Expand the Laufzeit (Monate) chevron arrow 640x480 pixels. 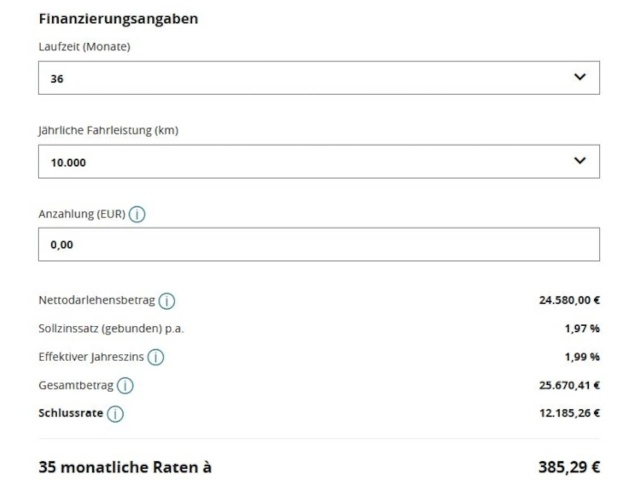[580, 77]
